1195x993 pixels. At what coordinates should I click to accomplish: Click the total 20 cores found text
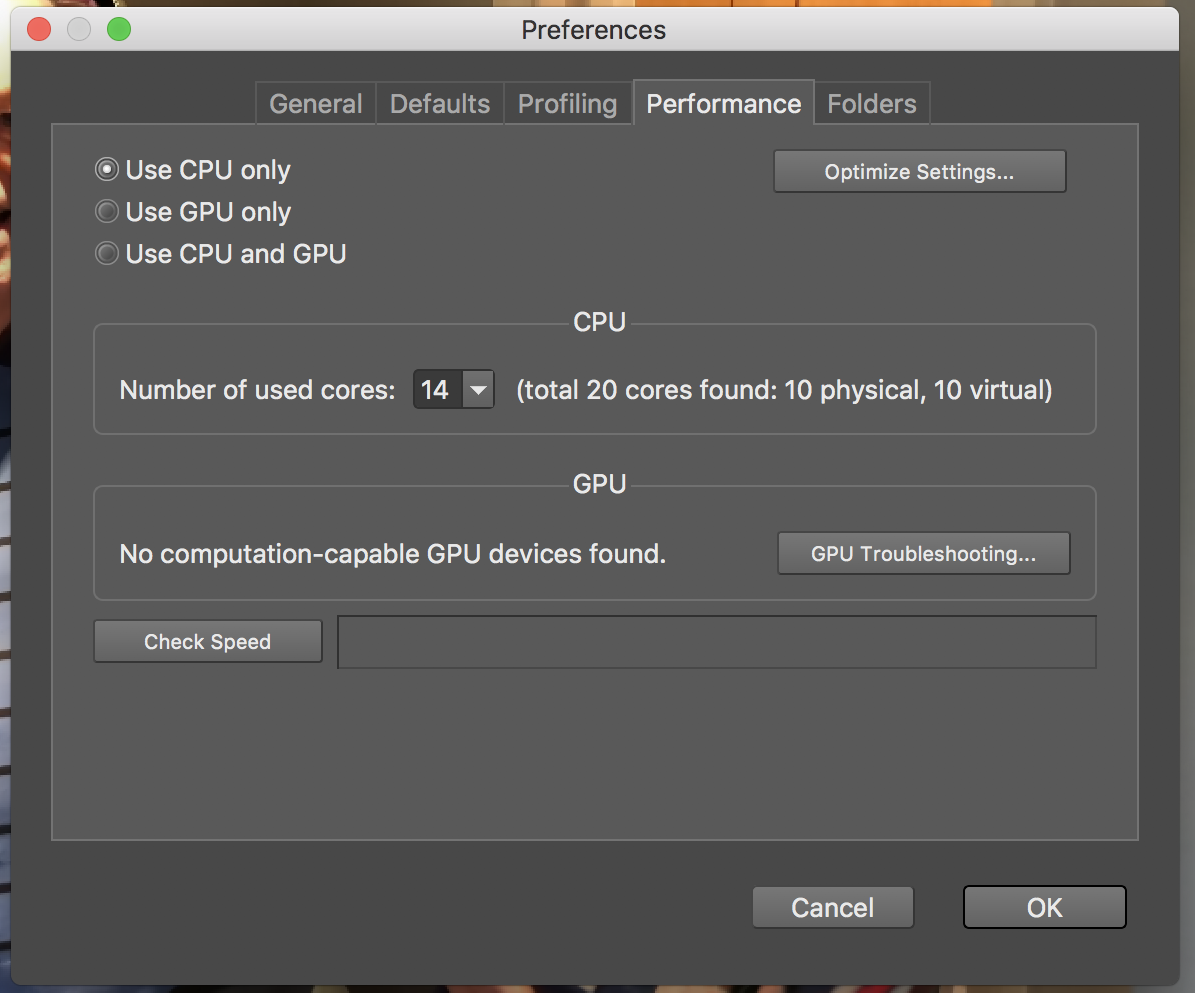pyautogui.click(x=784, y=390)
